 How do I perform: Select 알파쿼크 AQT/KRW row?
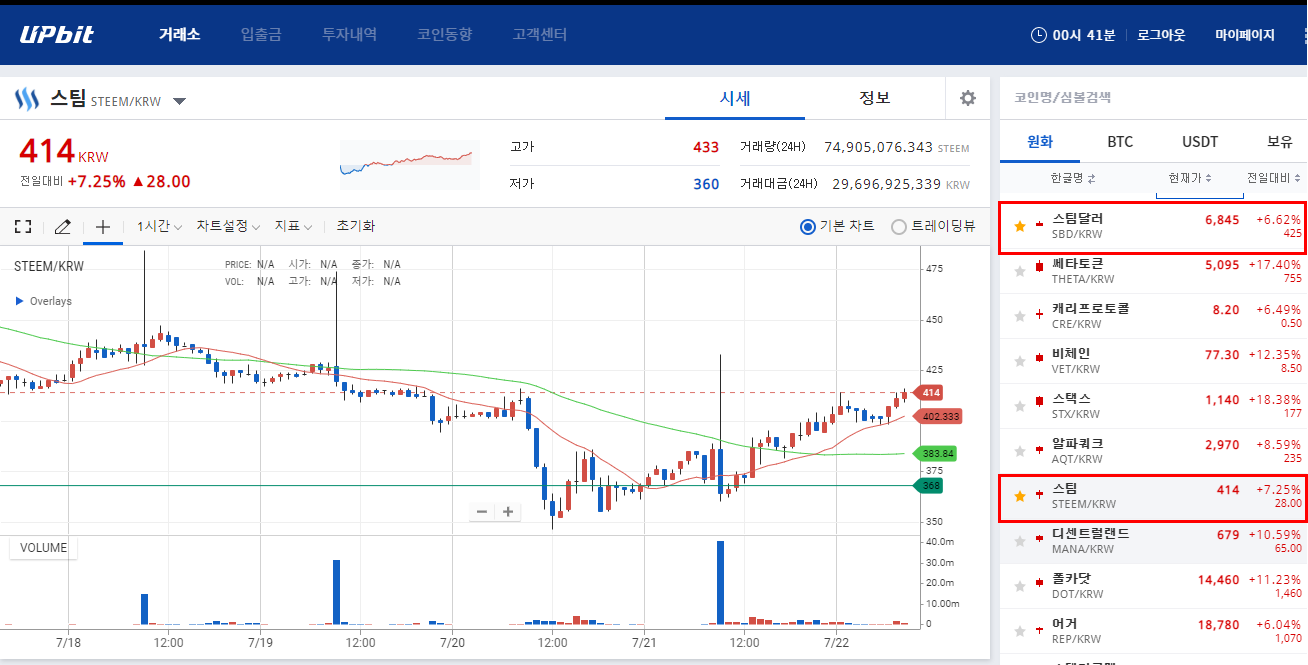click(x=1153, y=452)
